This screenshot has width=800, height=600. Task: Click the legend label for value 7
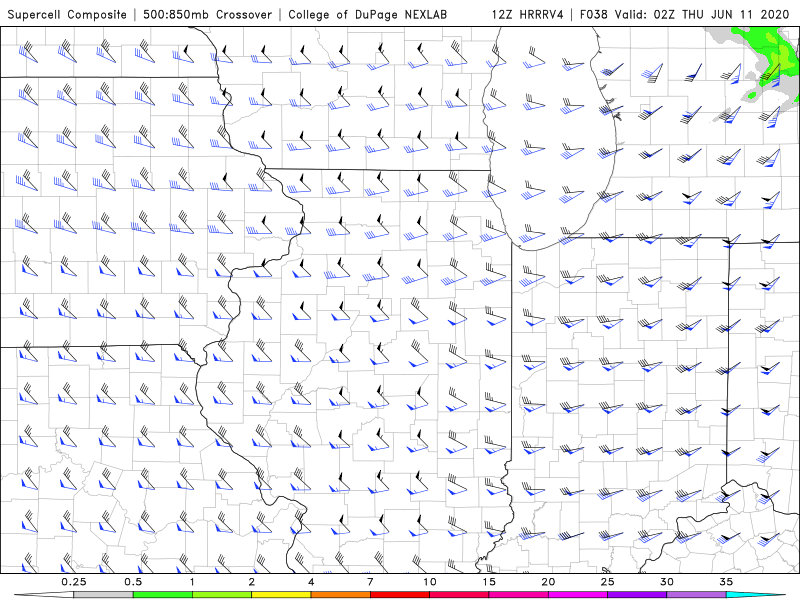point(370,582)
